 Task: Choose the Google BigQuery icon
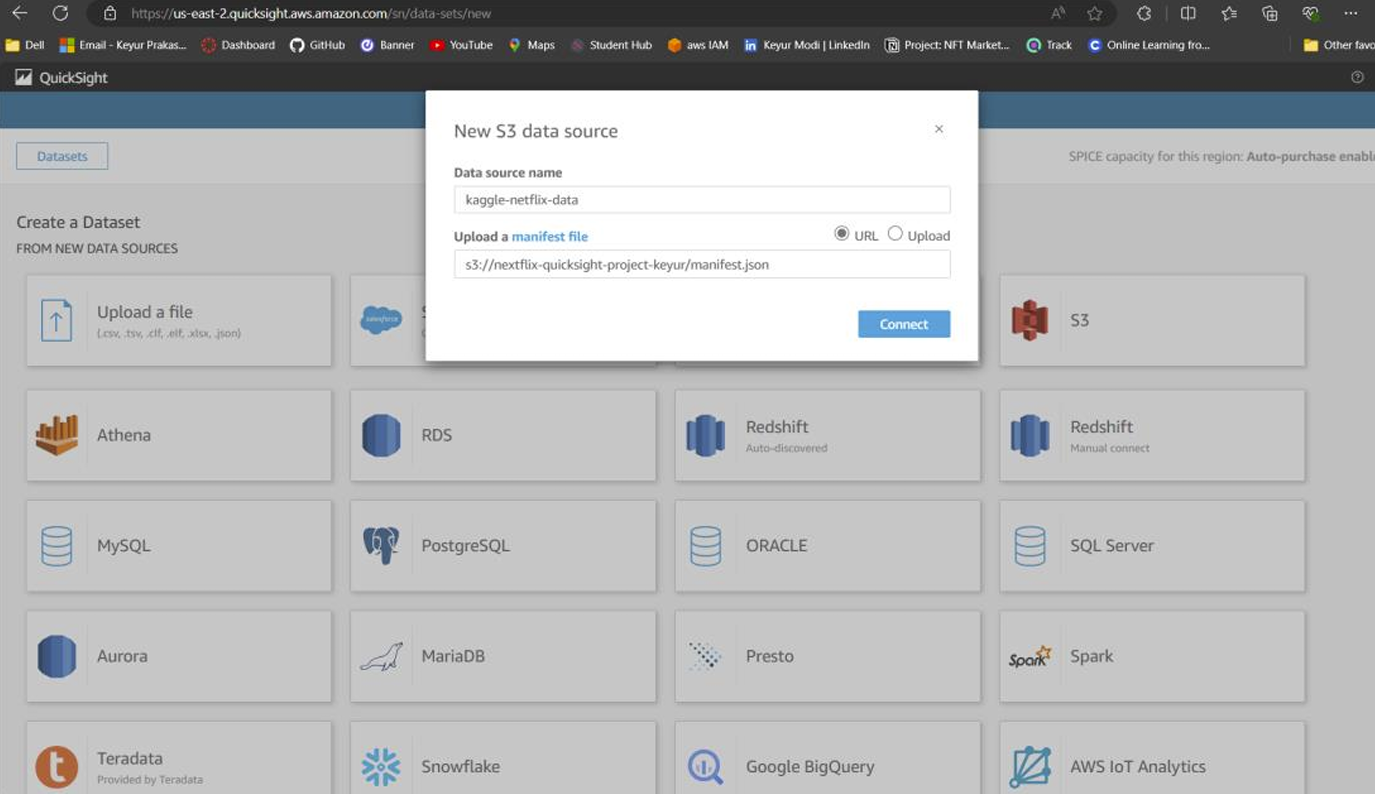coord(705,767)
